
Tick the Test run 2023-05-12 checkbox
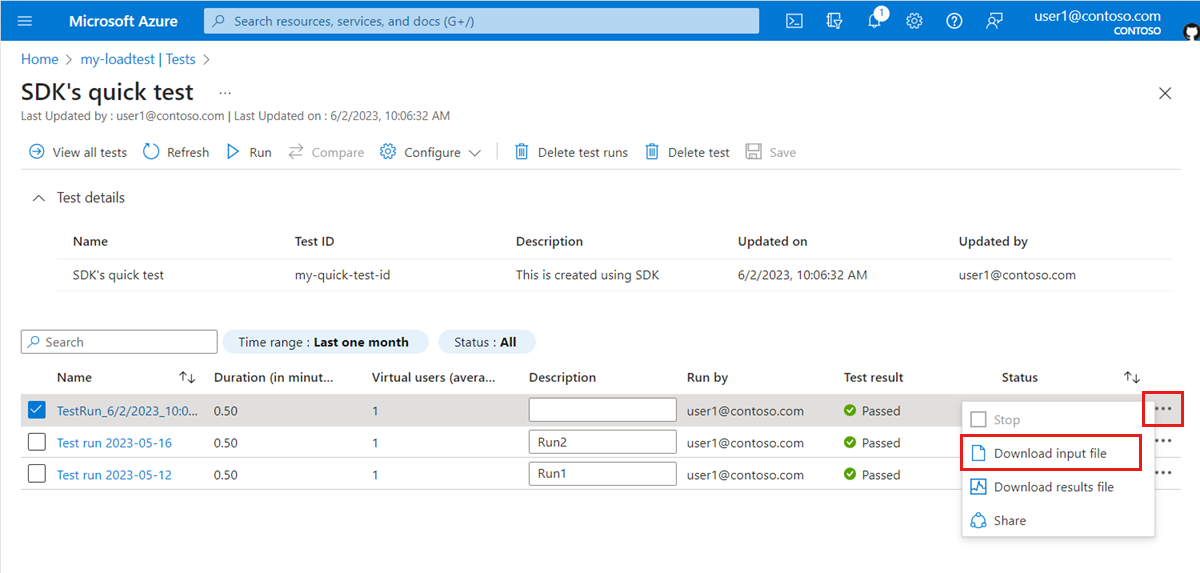(37, 474)
